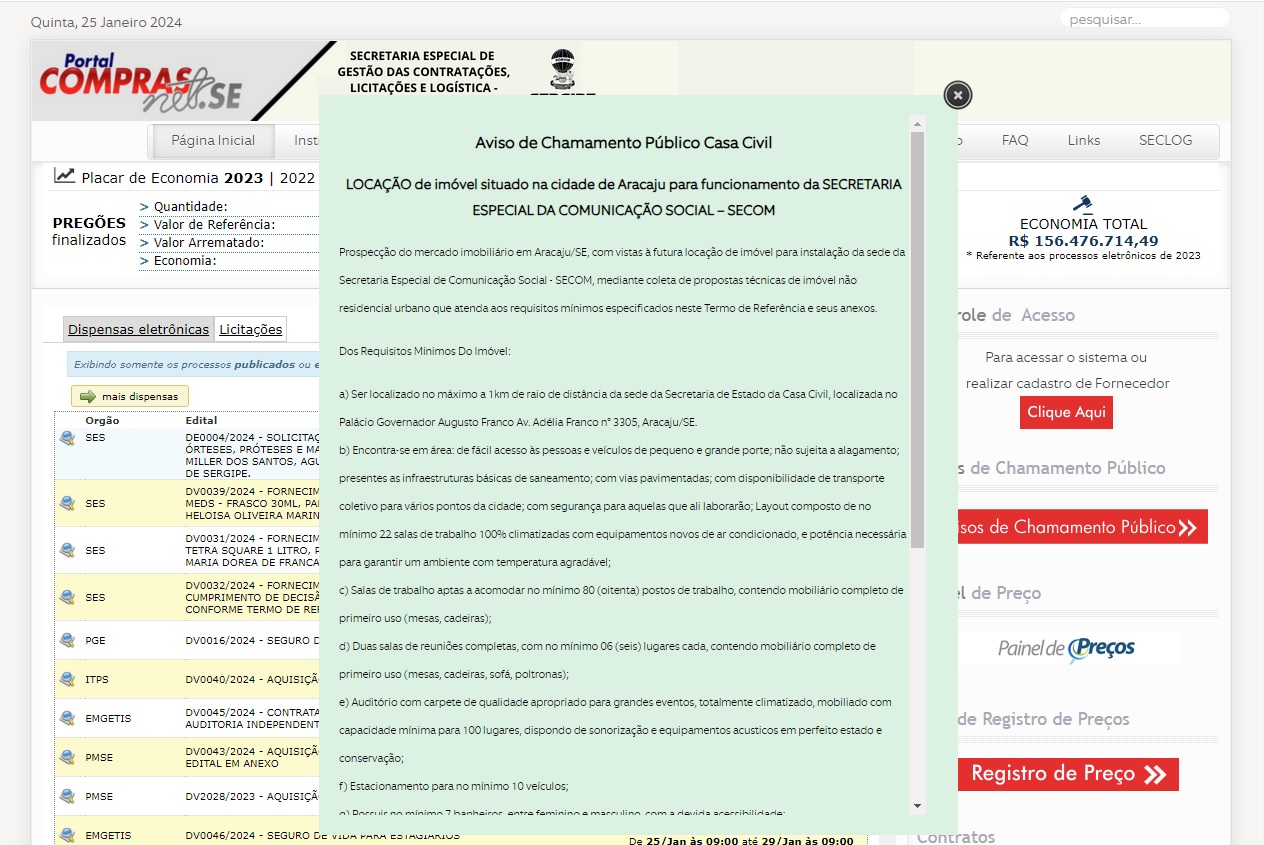Screen dimensions: 1264x845
Task: Click into the pesquisar search field
Action: point(1143,19)
